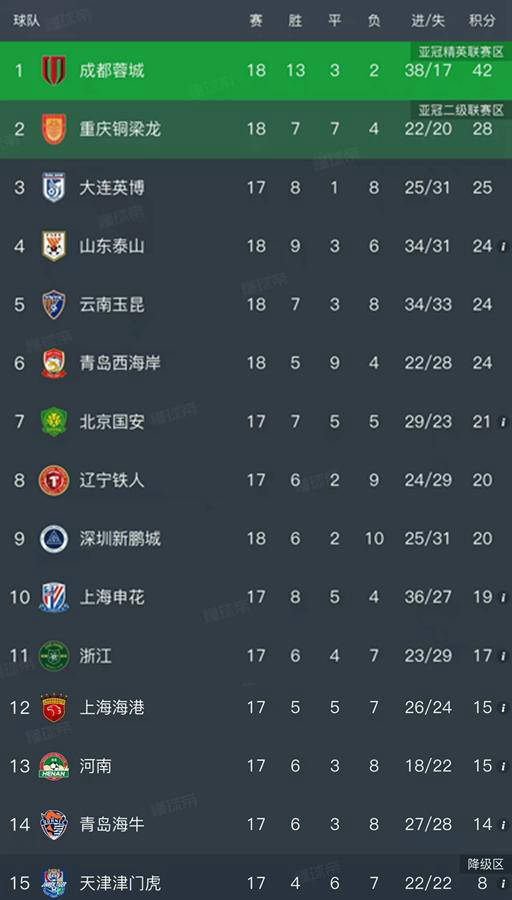Click info icon beside 北京国安 points
This screenshot has height=900, width=512.
(503, 422)
